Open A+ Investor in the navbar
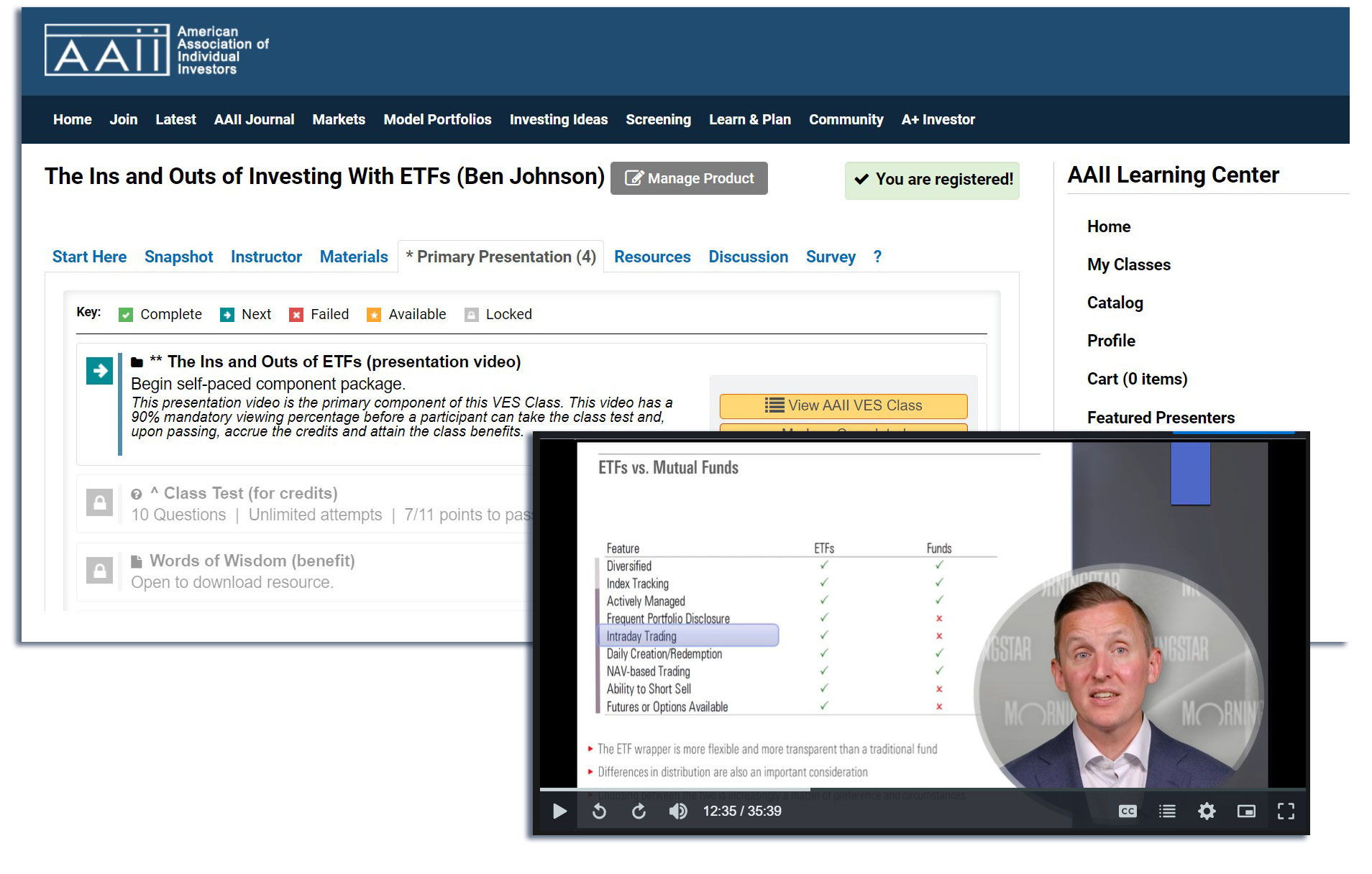 pyautogui.click(x=938, y=119)
